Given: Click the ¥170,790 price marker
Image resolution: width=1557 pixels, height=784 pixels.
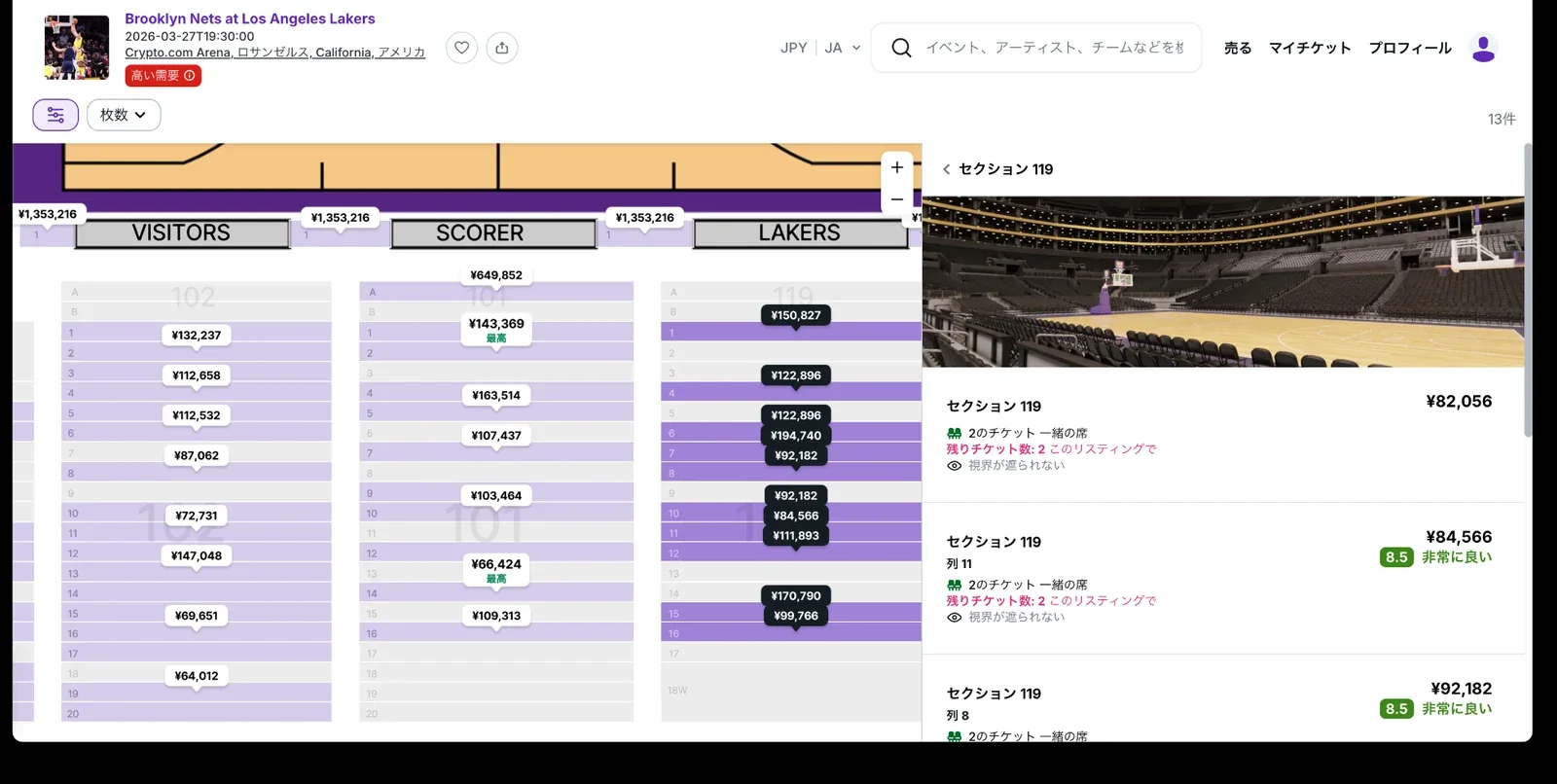Looking at the screenshot, I should click(x=796, y=596).
